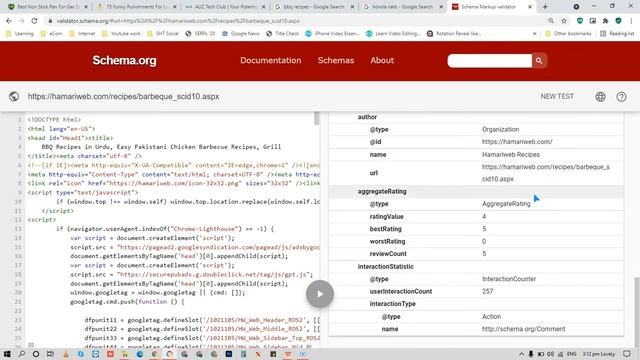The height and width of the screenshot is (360, 640).
Task: Click the reviewCount label
Action: [388, 254]
